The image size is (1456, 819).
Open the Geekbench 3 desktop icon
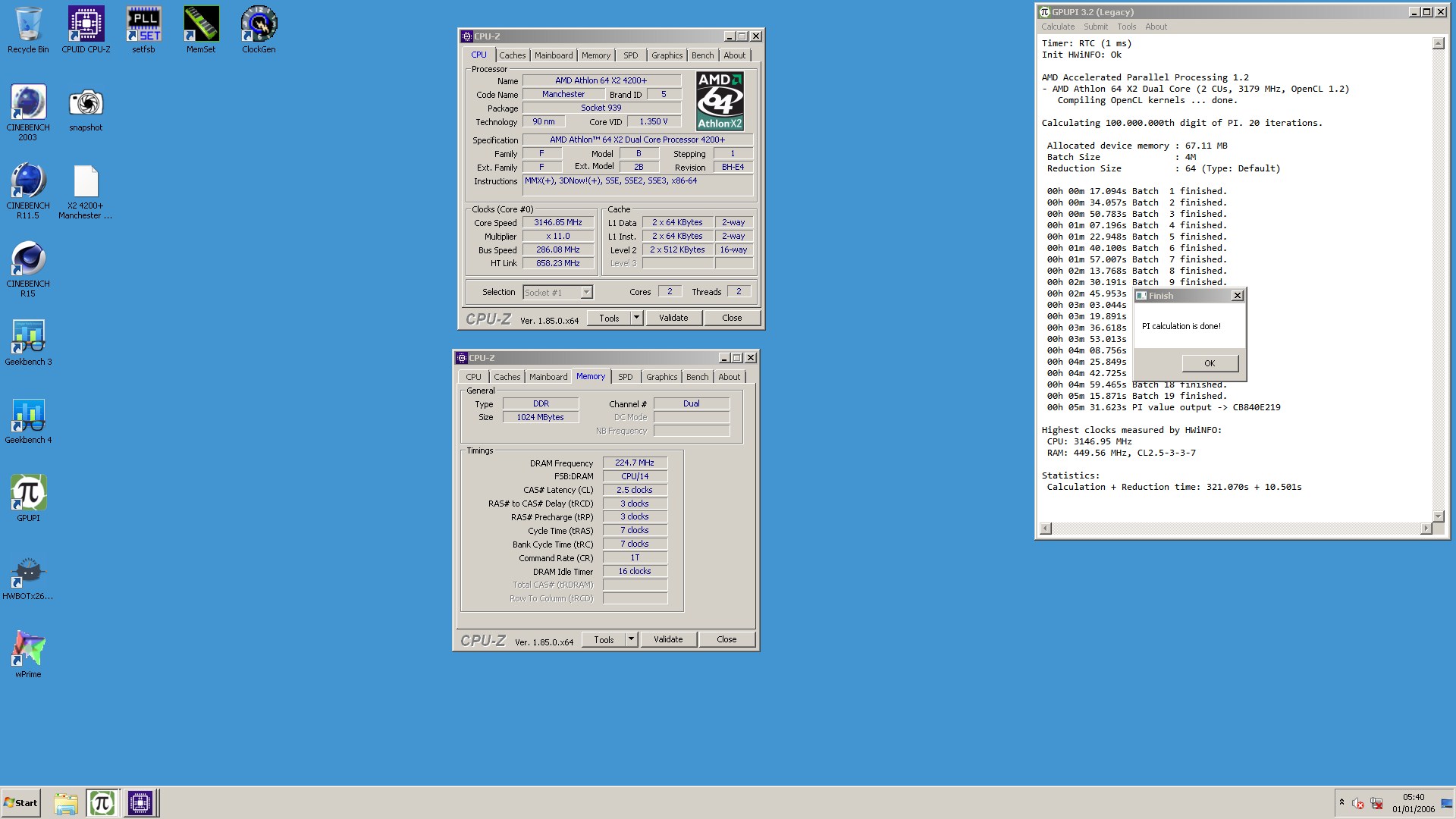28,342
